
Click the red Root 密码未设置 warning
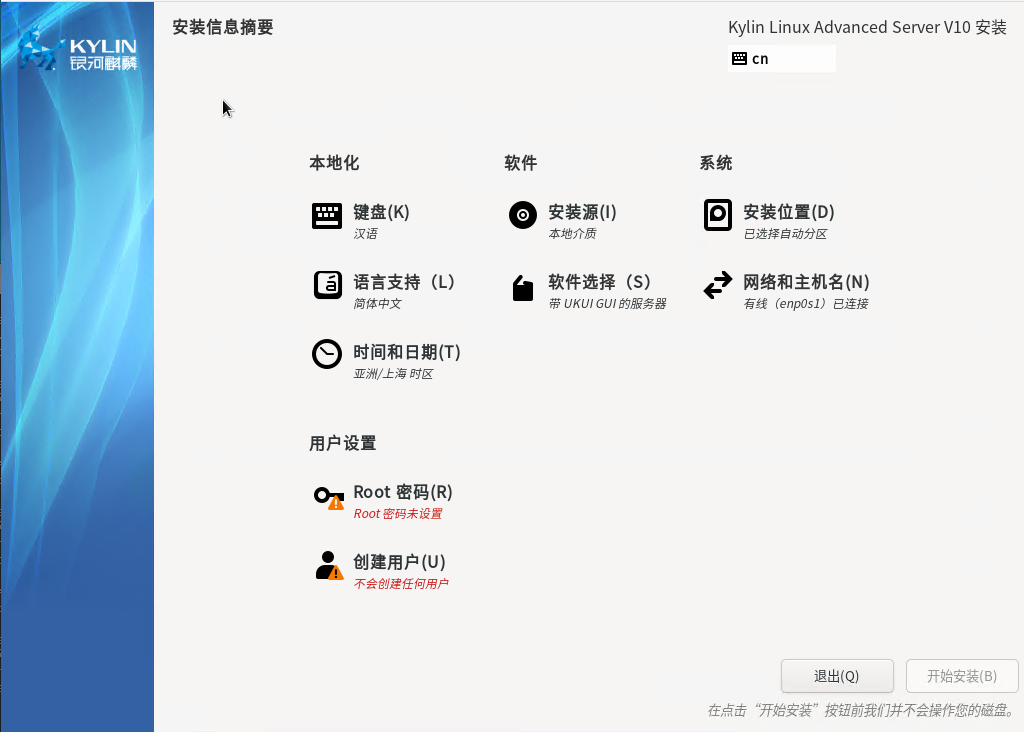point(398,514)
